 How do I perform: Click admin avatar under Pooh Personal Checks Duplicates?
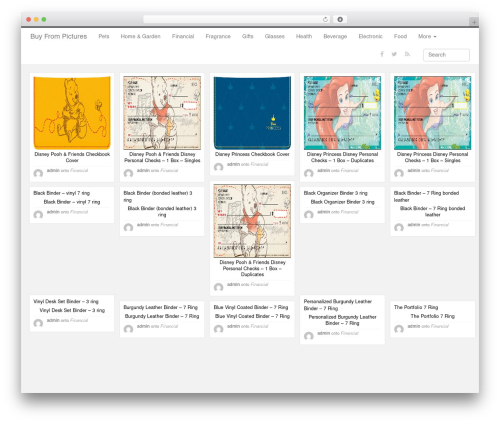click(219, 287)
